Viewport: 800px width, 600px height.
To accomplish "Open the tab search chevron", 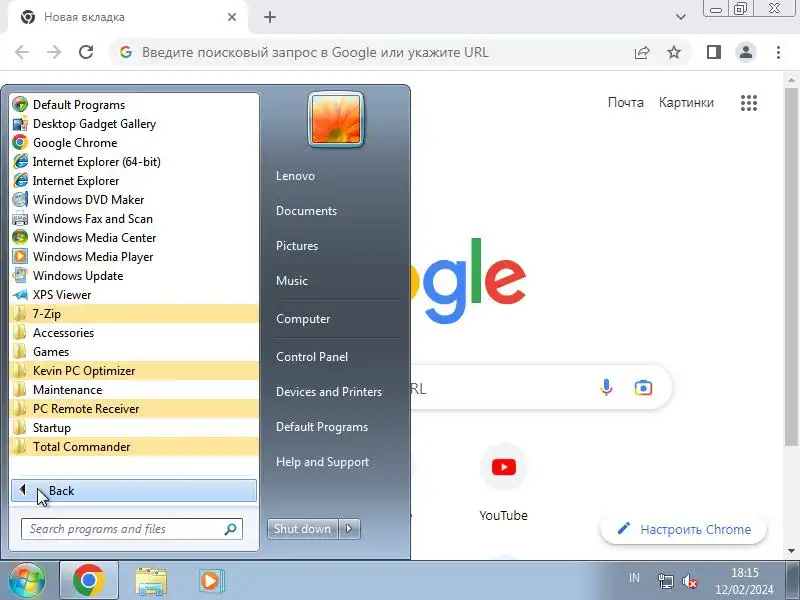I will 681,17.
